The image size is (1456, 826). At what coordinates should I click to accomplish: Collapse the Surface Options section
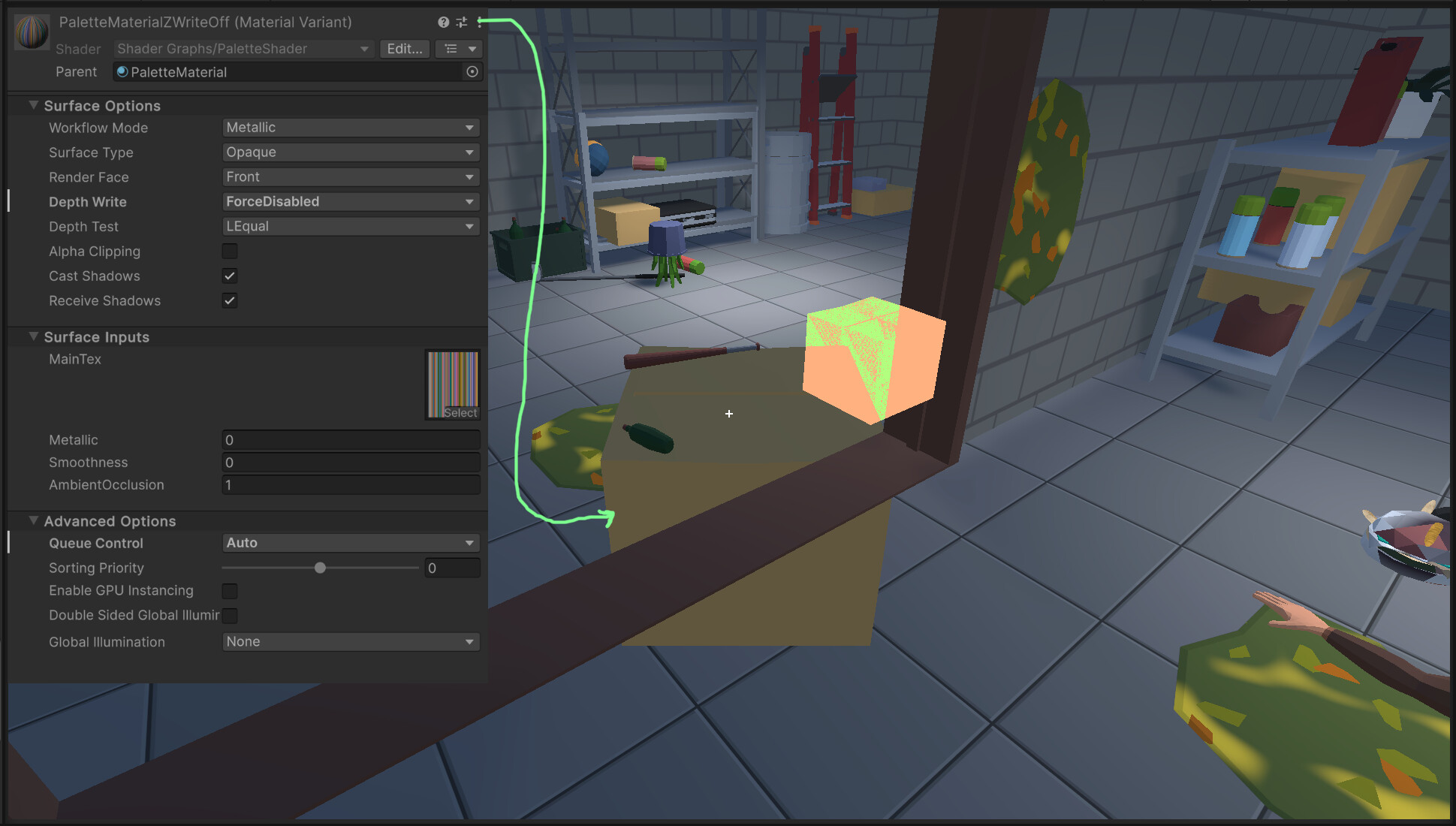point(33,105)
